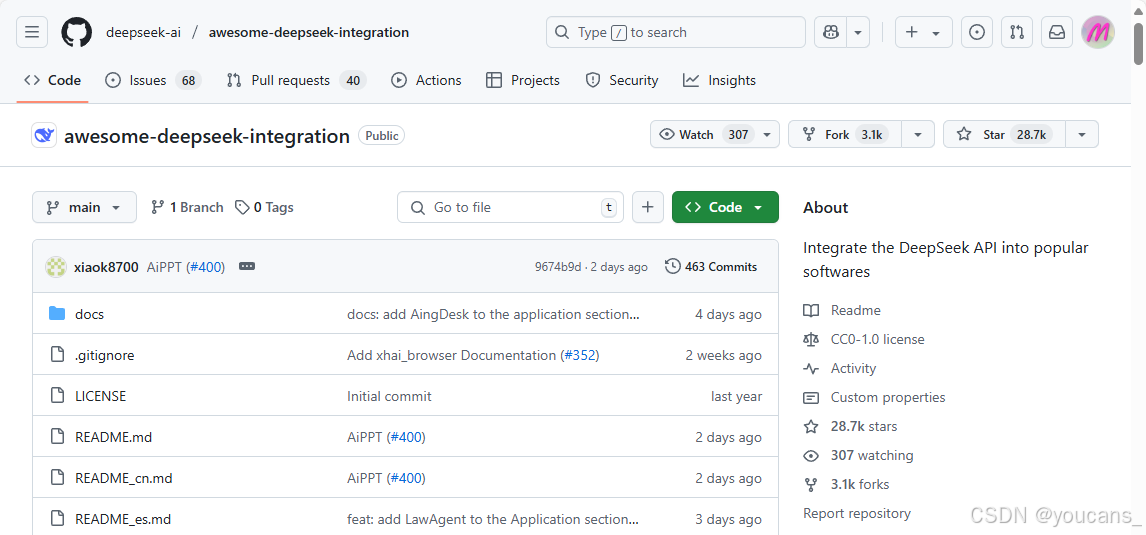This screenshot has width=1146, height=535.
Task: Open the issues icon in header
Action: tap(977, 32)
